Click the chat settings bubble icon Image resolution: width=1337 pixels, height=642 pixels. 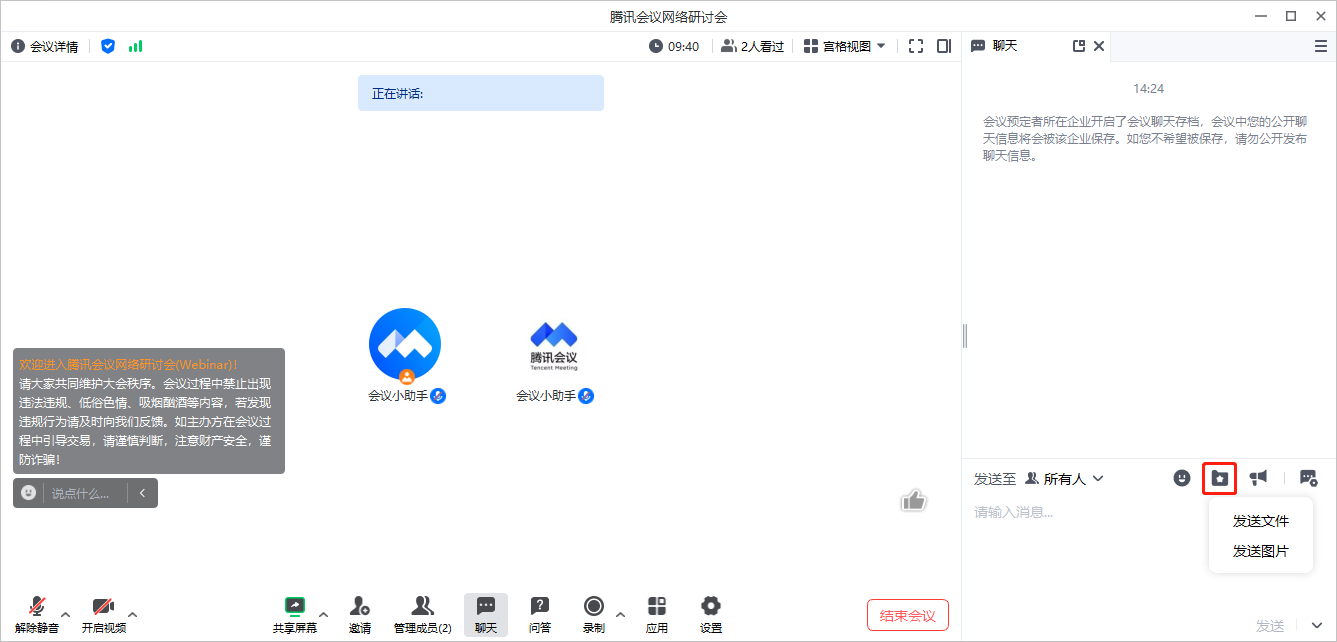tap(1308, 478)
